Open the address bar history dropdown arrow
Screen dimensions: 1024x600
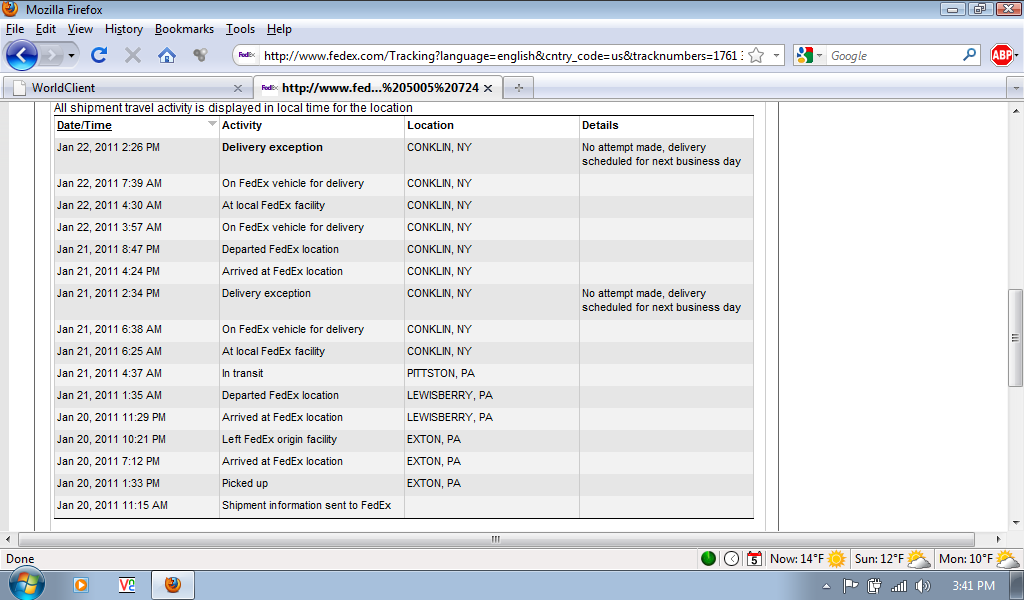(776, 55)
